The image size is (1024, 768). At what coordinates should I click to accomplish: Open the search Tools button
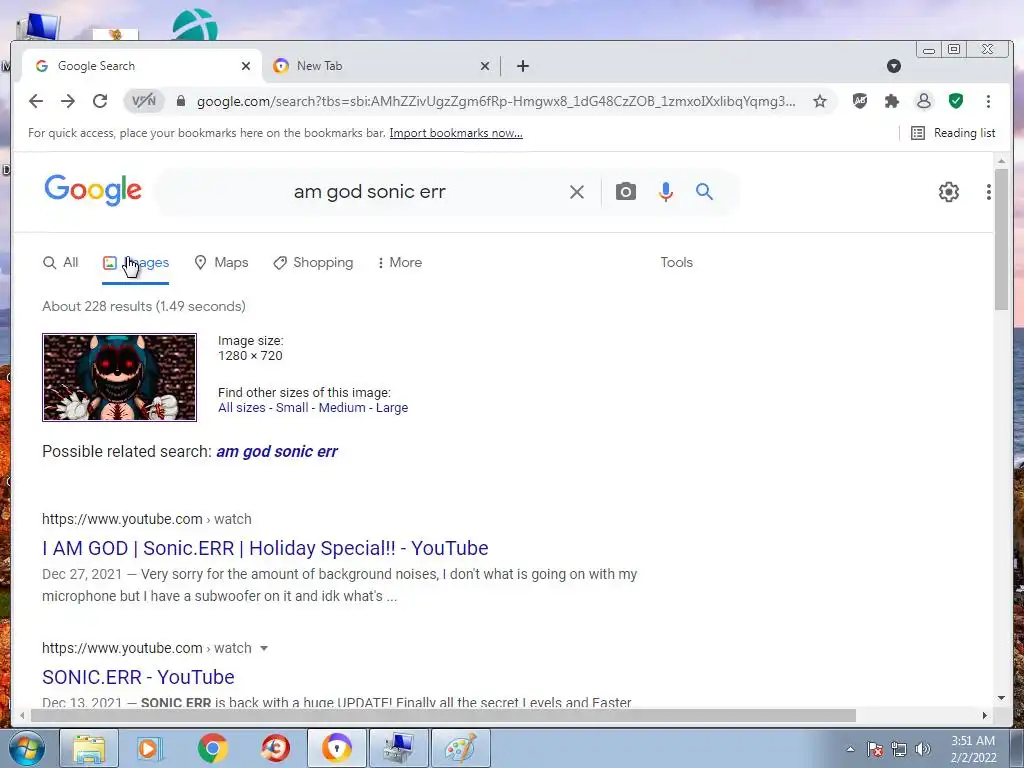(677, 263)
